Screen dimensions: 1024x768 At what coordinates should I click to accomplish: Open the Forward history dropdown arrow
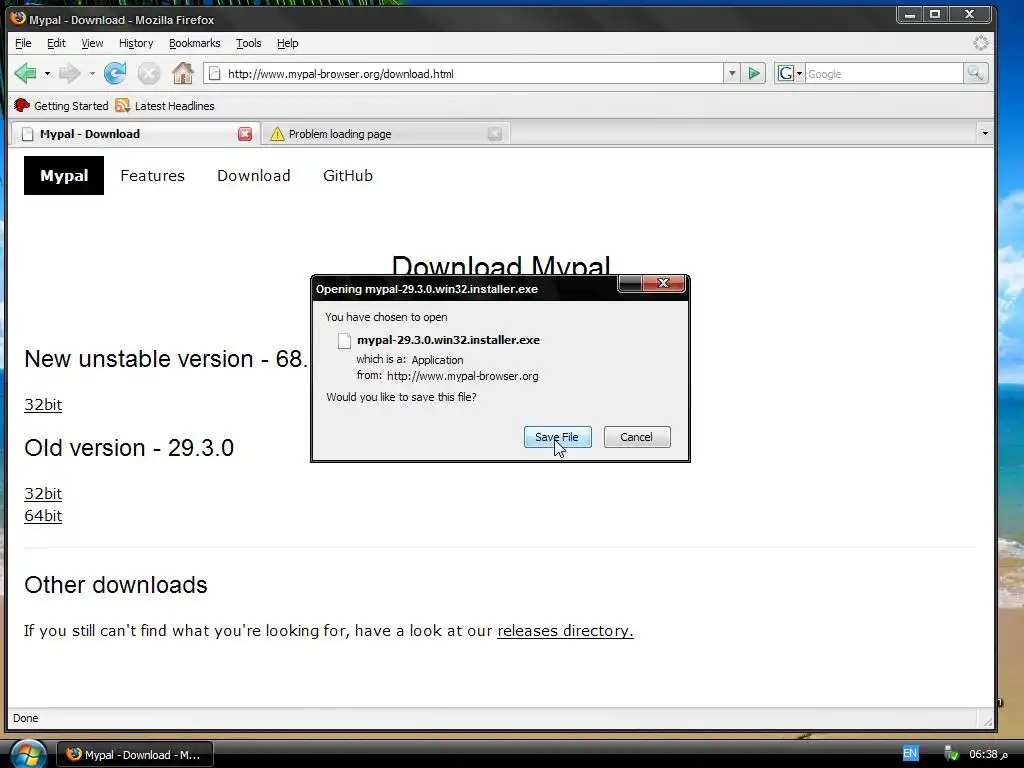pyautogui.click(x=92, y=74)
